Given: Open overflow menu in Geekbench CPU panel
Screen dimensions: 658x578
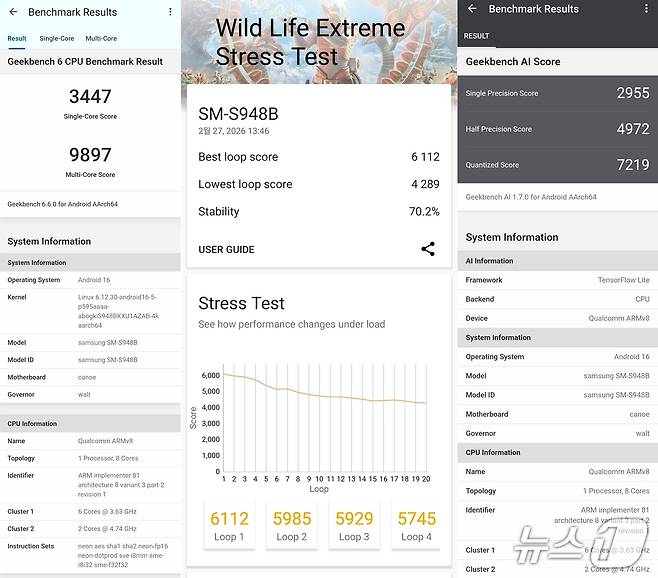Looking at the screenshot, I should [170, 12].
